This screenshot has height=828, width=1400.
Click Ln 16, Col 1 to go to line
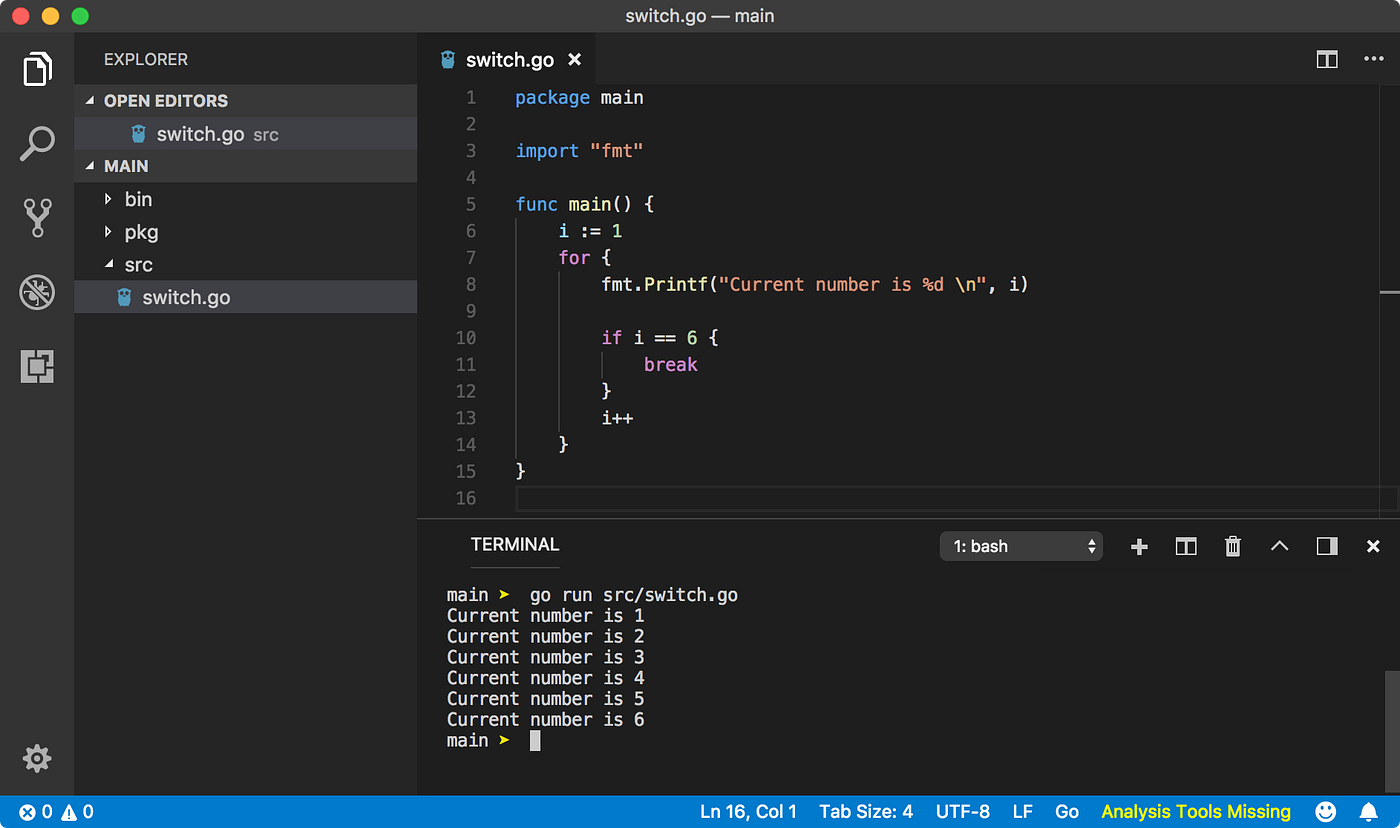point(748,811)
